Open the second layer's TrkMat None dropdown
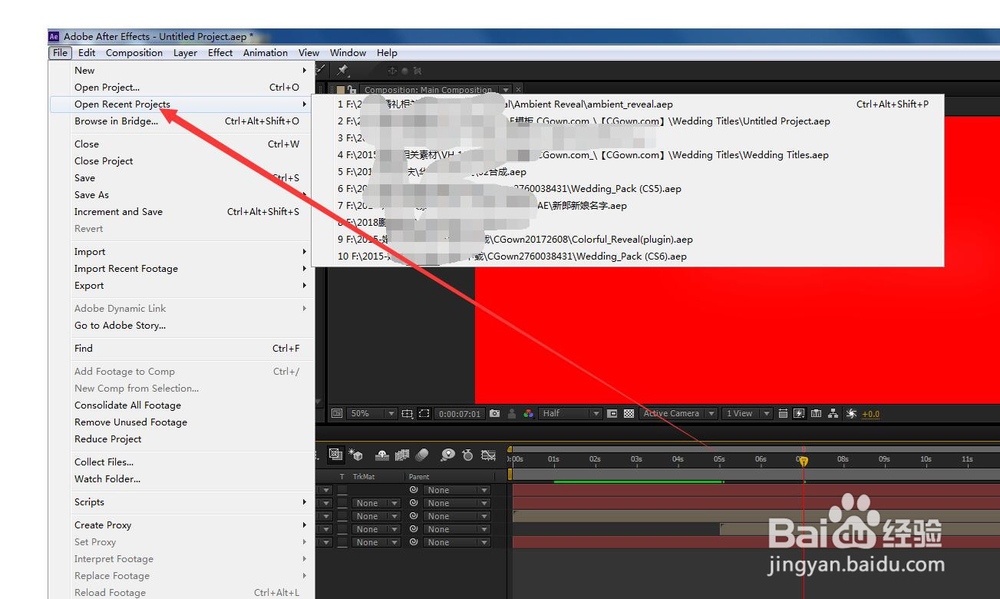1000x599 pixels. 378,503
